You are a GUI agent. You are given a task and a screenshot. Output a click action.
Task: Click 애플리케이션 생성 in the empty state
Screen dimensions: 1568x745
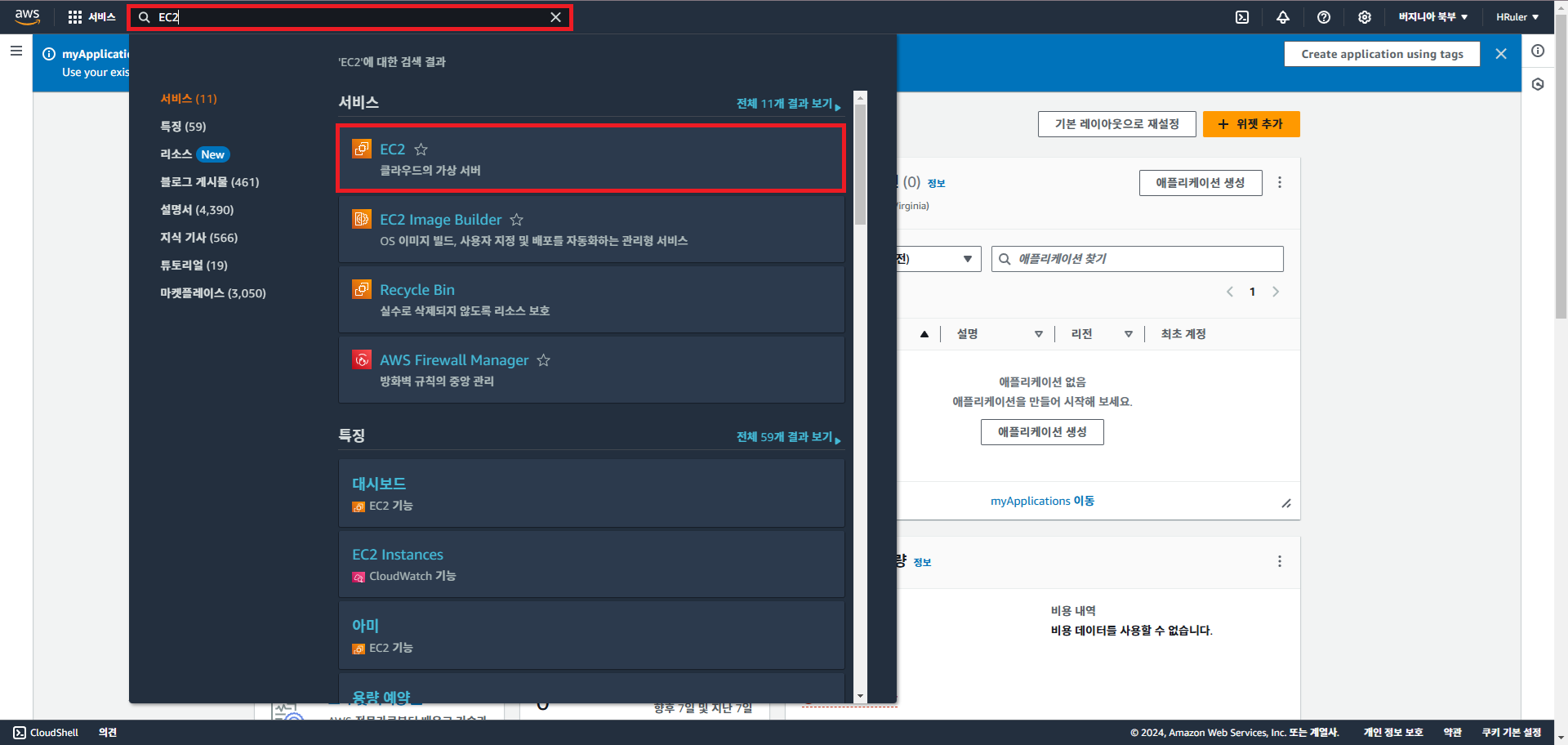click(x=1042, y=432)
